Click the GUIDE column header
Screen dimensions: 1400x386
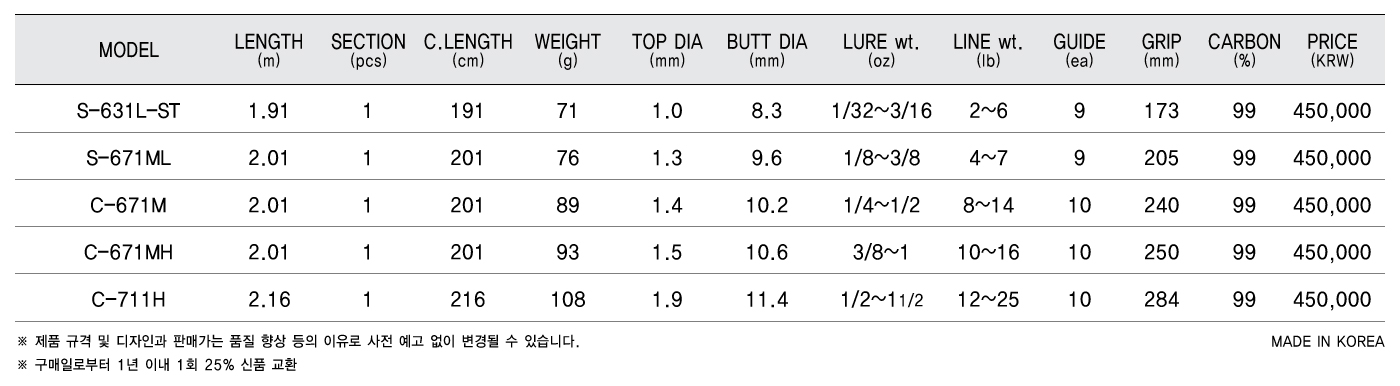click(1079, 50)
